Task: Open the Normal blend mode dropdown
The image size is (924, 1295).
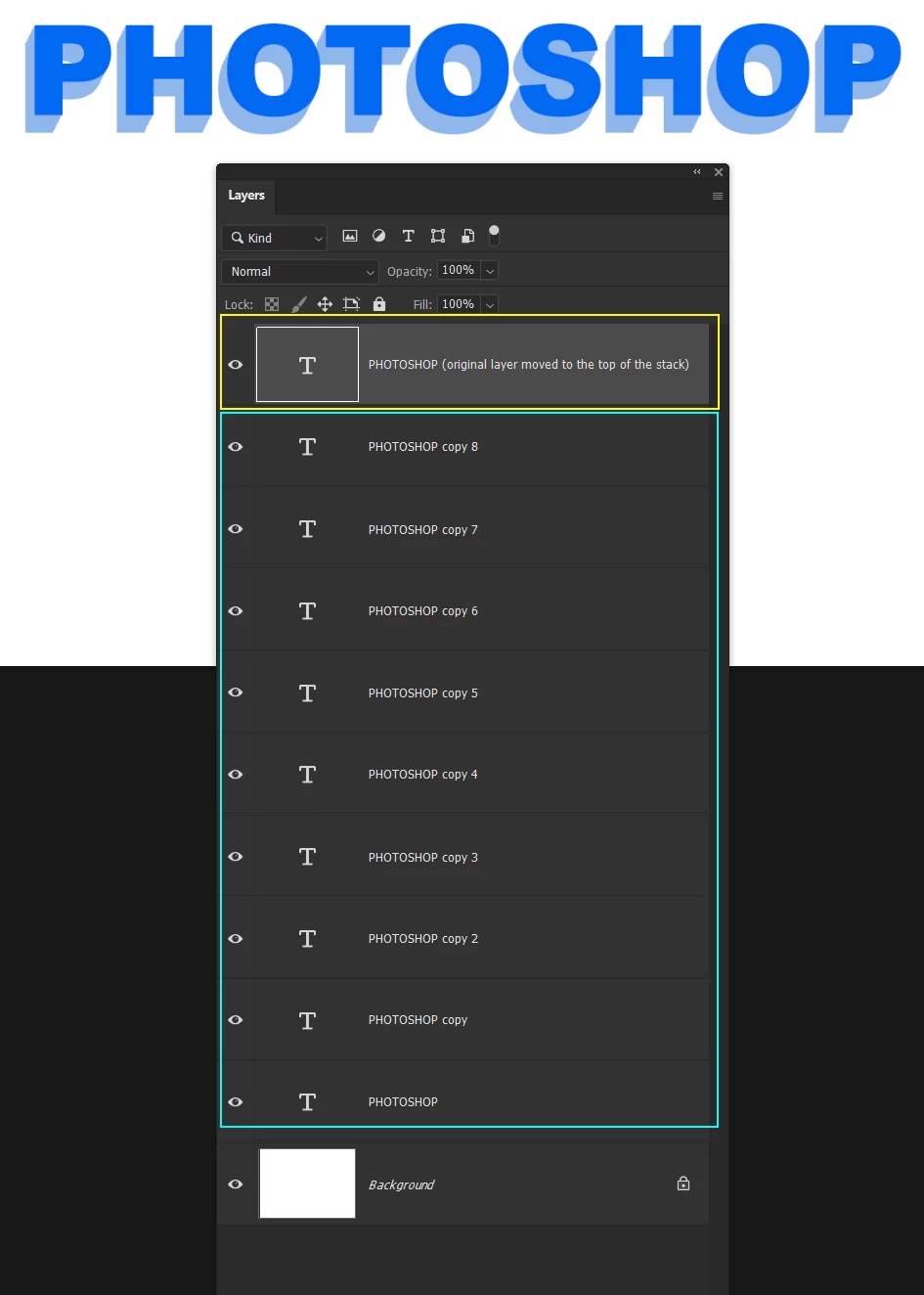Action: point(300,272)
